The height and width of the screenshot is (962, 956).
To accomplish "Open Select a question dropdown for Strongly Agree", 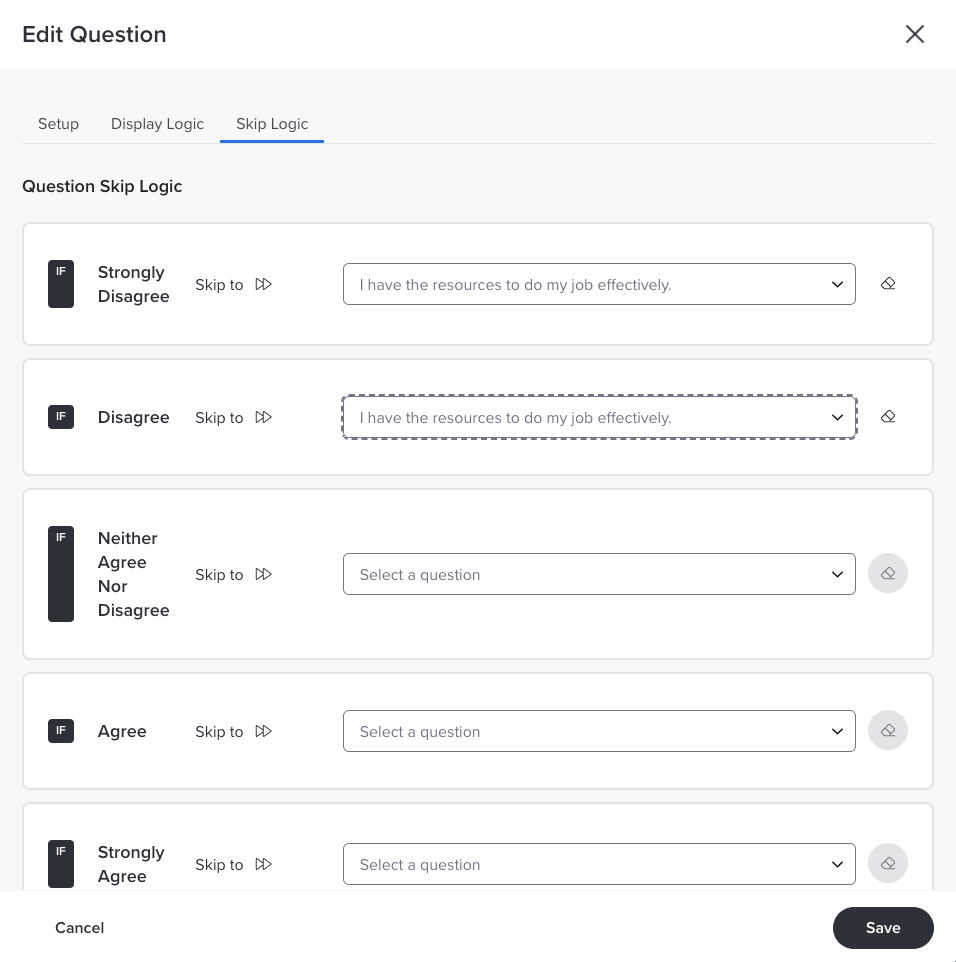I will (x=599, y=864).
